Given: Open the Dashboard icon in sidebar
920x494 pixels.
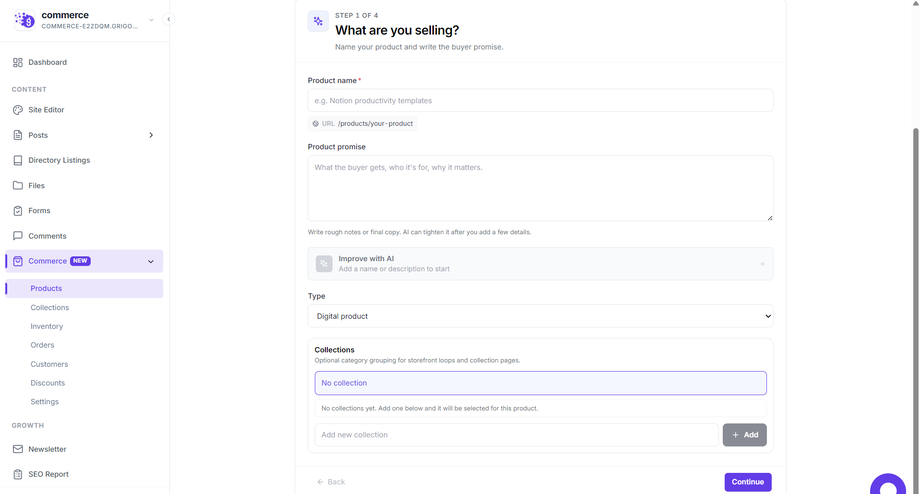Looking at the screenshot, I should point(18,62).
